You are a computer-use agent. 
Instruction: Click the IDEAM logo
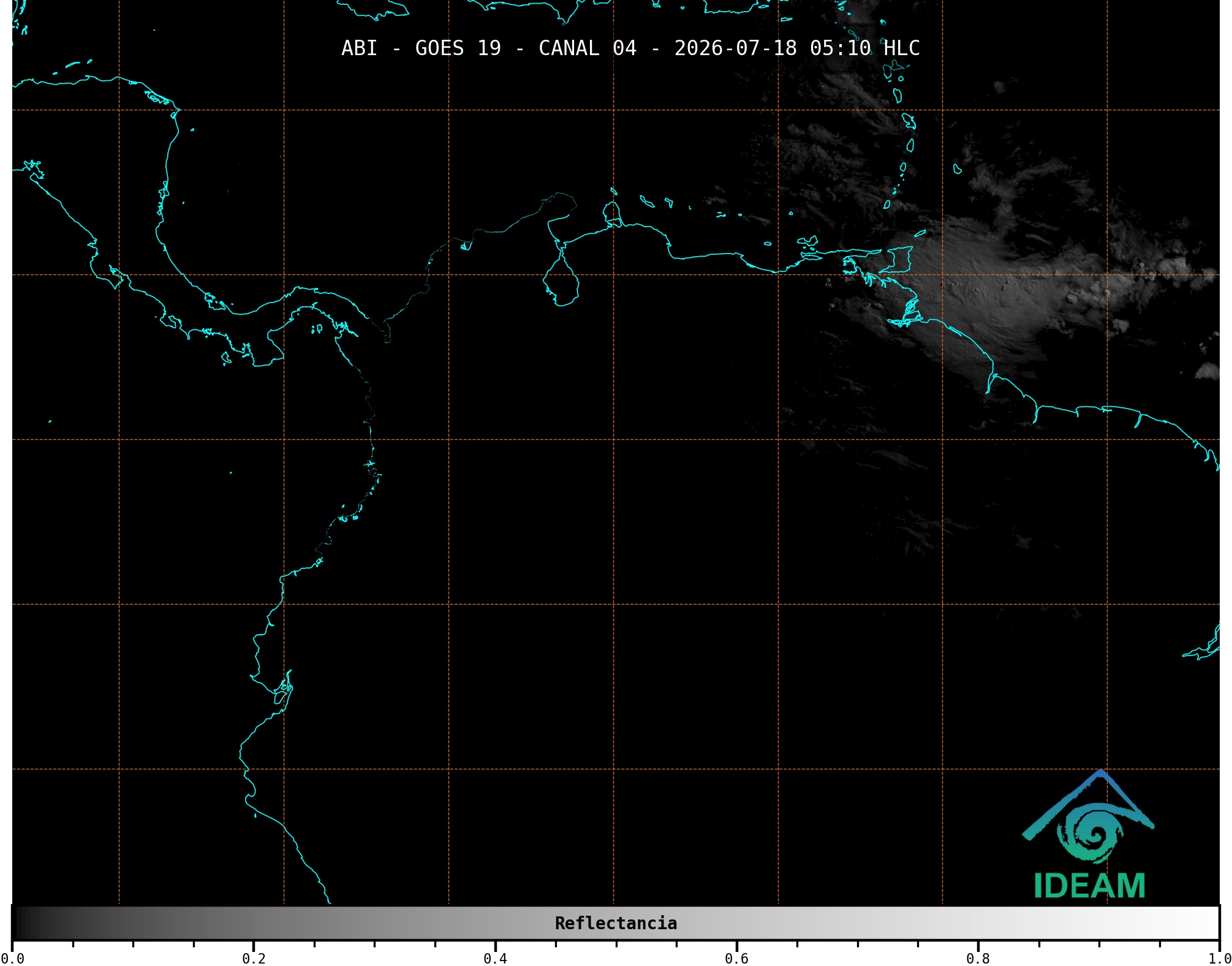click(1088, 834)
